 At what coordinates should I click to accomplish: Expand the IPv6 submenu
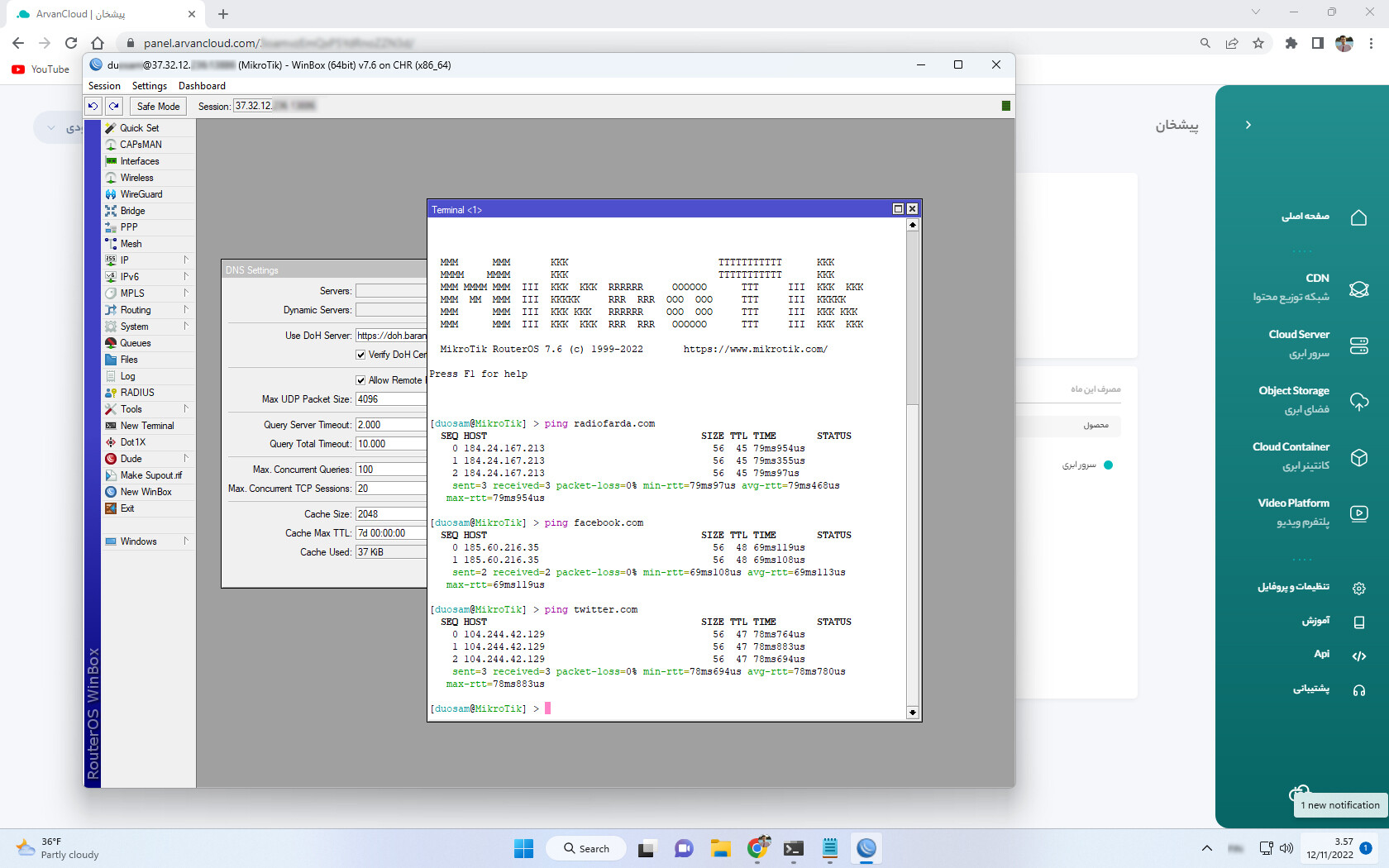(x=147, y=277)
